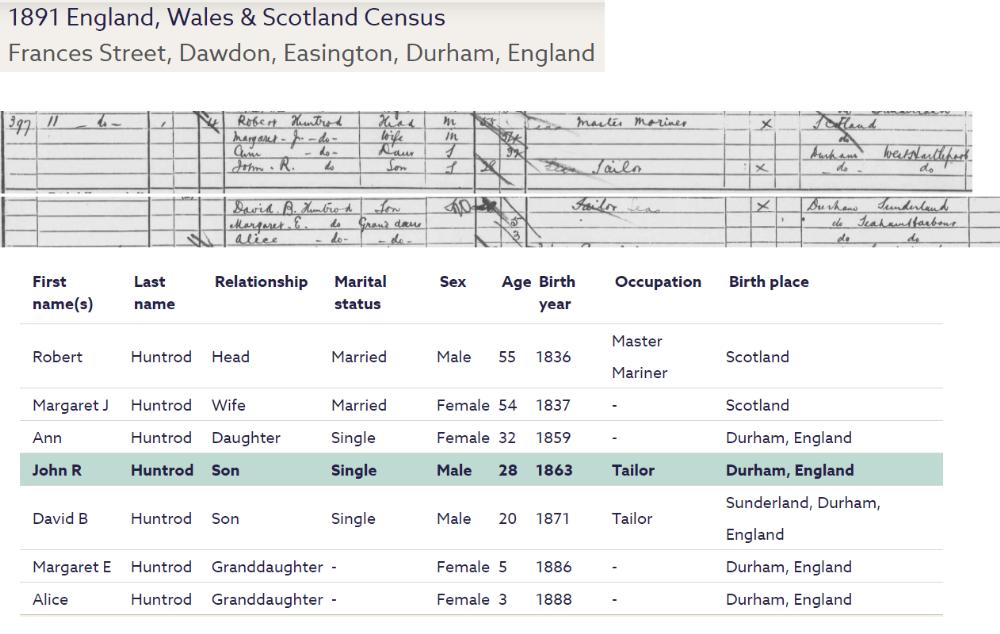Select Alice in the household list
The image size is (1000, 634).
pyautogui.click(x=50, y=600)
